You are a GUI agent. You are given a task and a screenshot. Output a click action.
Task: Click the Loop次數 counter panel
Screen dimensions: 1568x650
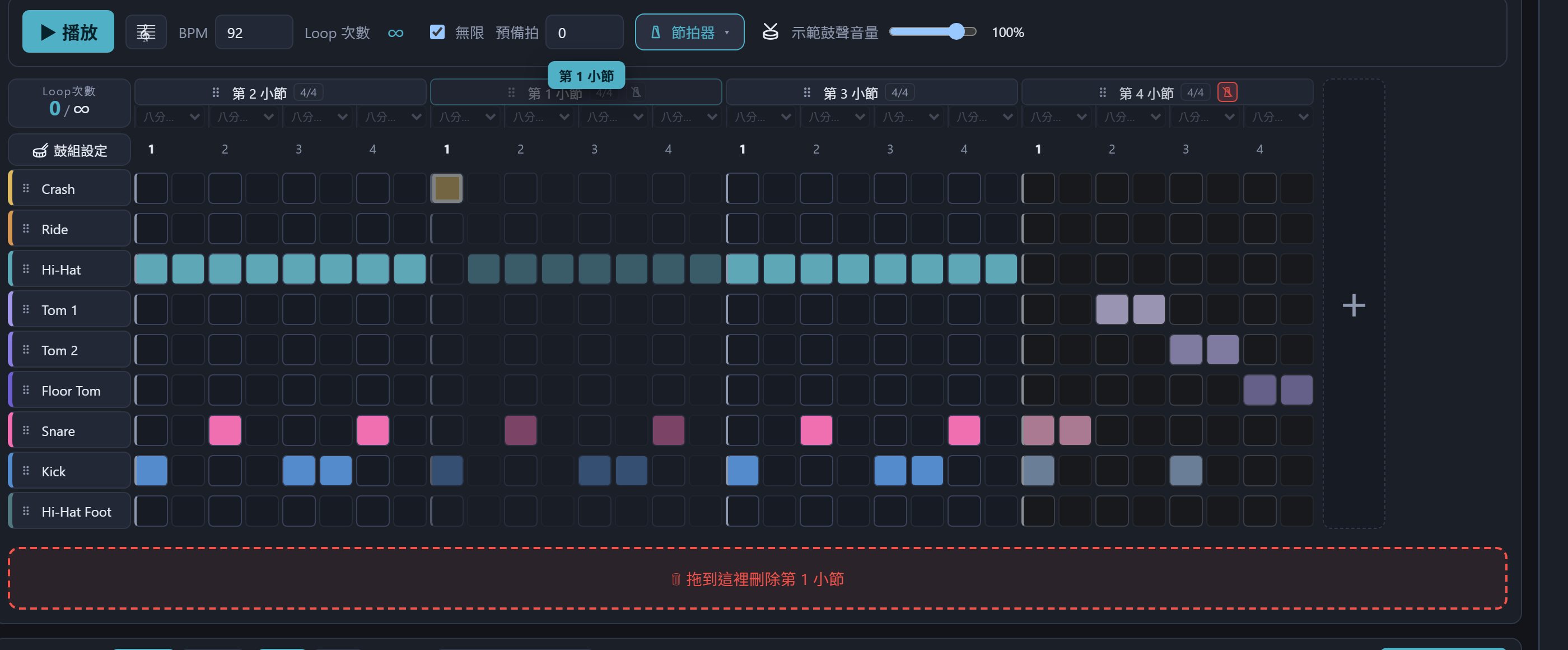(x=69, y=103)
